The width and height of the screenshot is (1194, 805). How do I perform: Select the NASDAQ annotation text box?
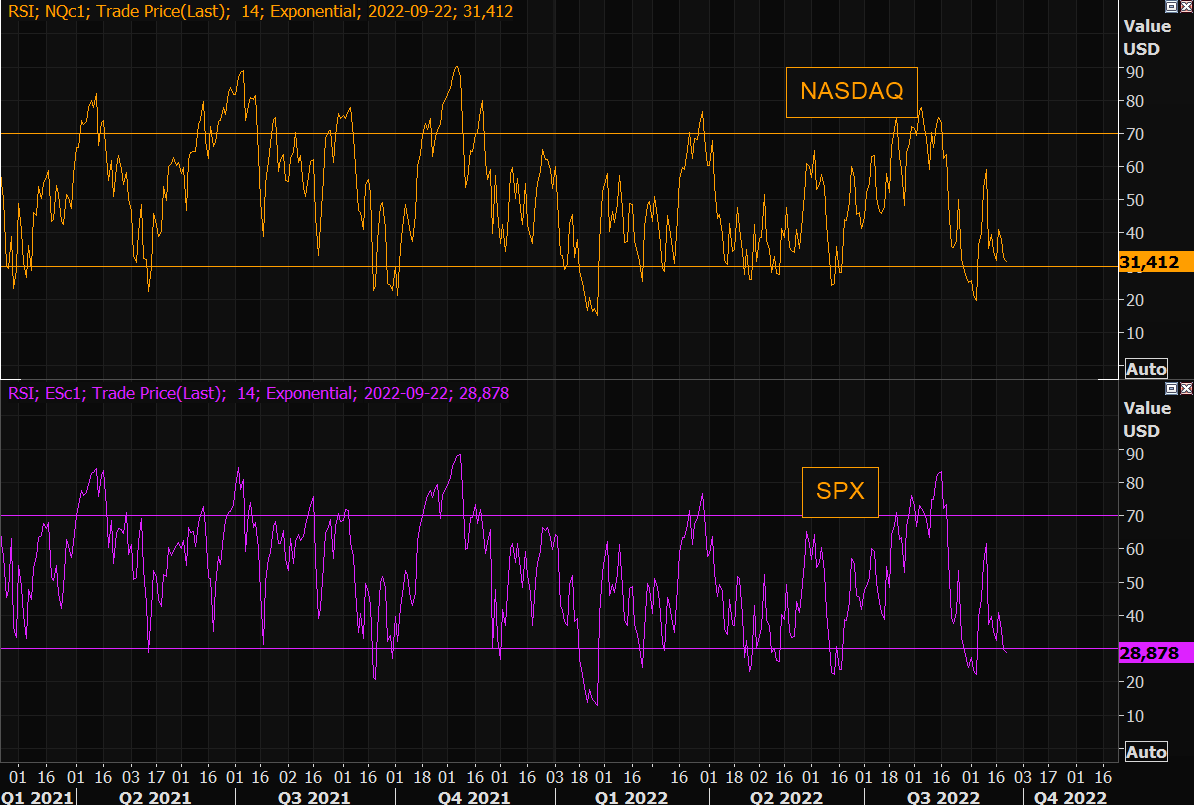(x=851, y=92)
